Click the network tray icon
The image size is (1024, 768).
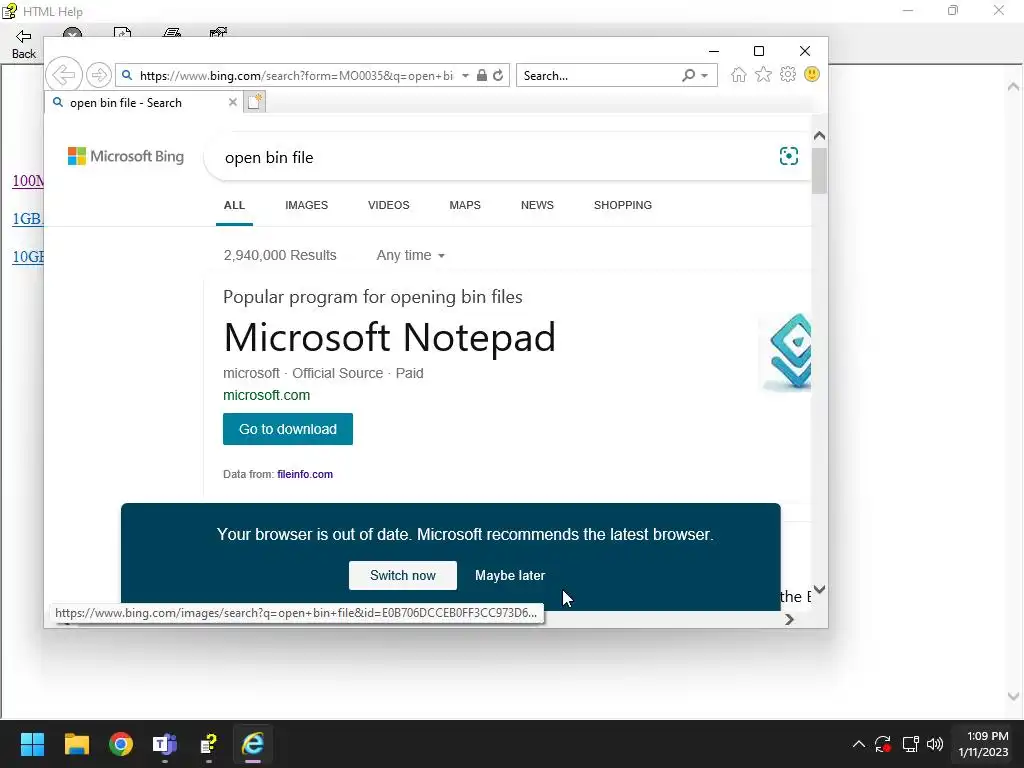(910, 744)
